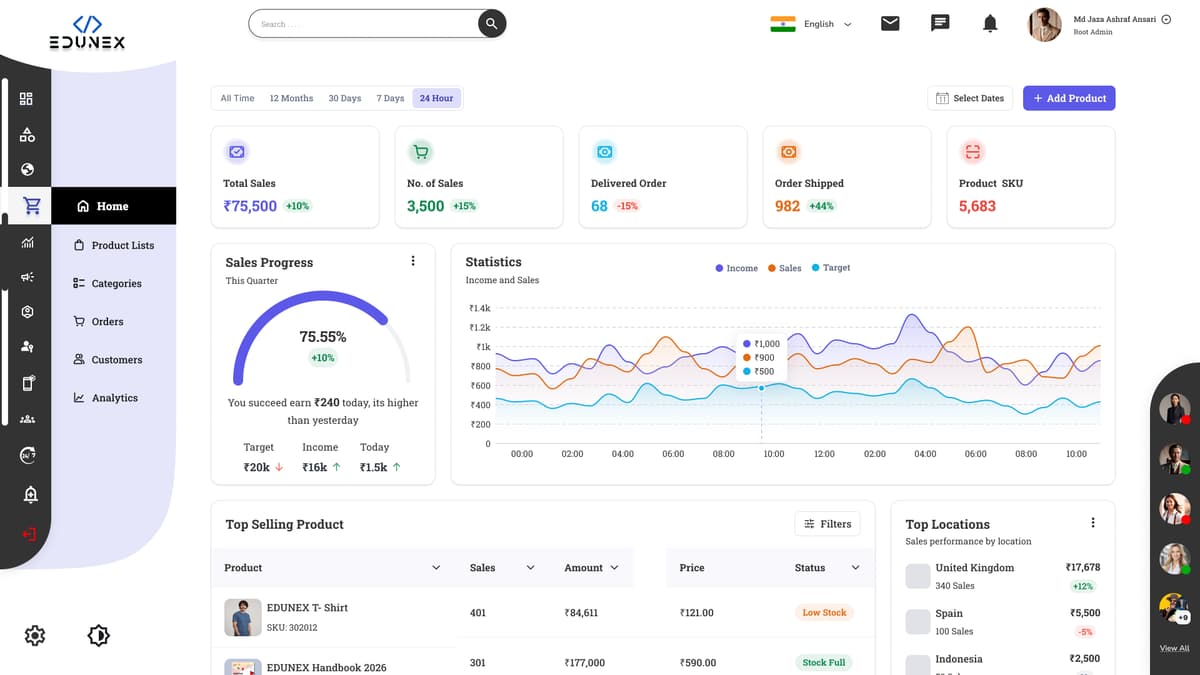Click the globe icon in sidebar
Viewport: 1200px width, 675px height.
click(x=27, y=169)
